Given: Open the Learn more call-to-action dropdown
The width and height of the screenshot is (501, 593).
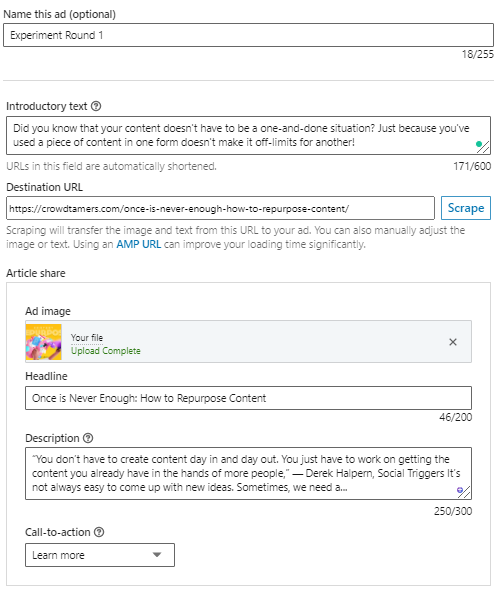Looking at the screenshot, I should [100, 555].
